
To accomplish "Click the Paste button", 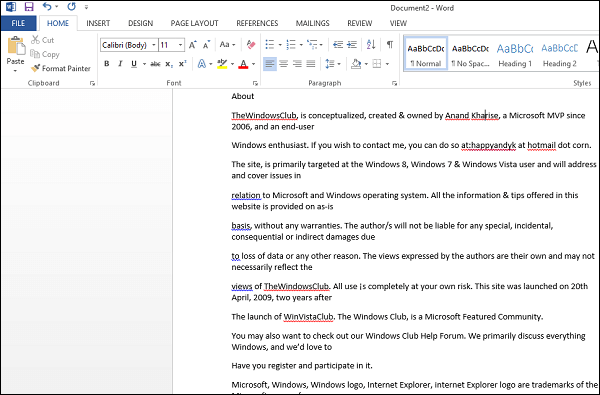I will [x=16, y=54].
